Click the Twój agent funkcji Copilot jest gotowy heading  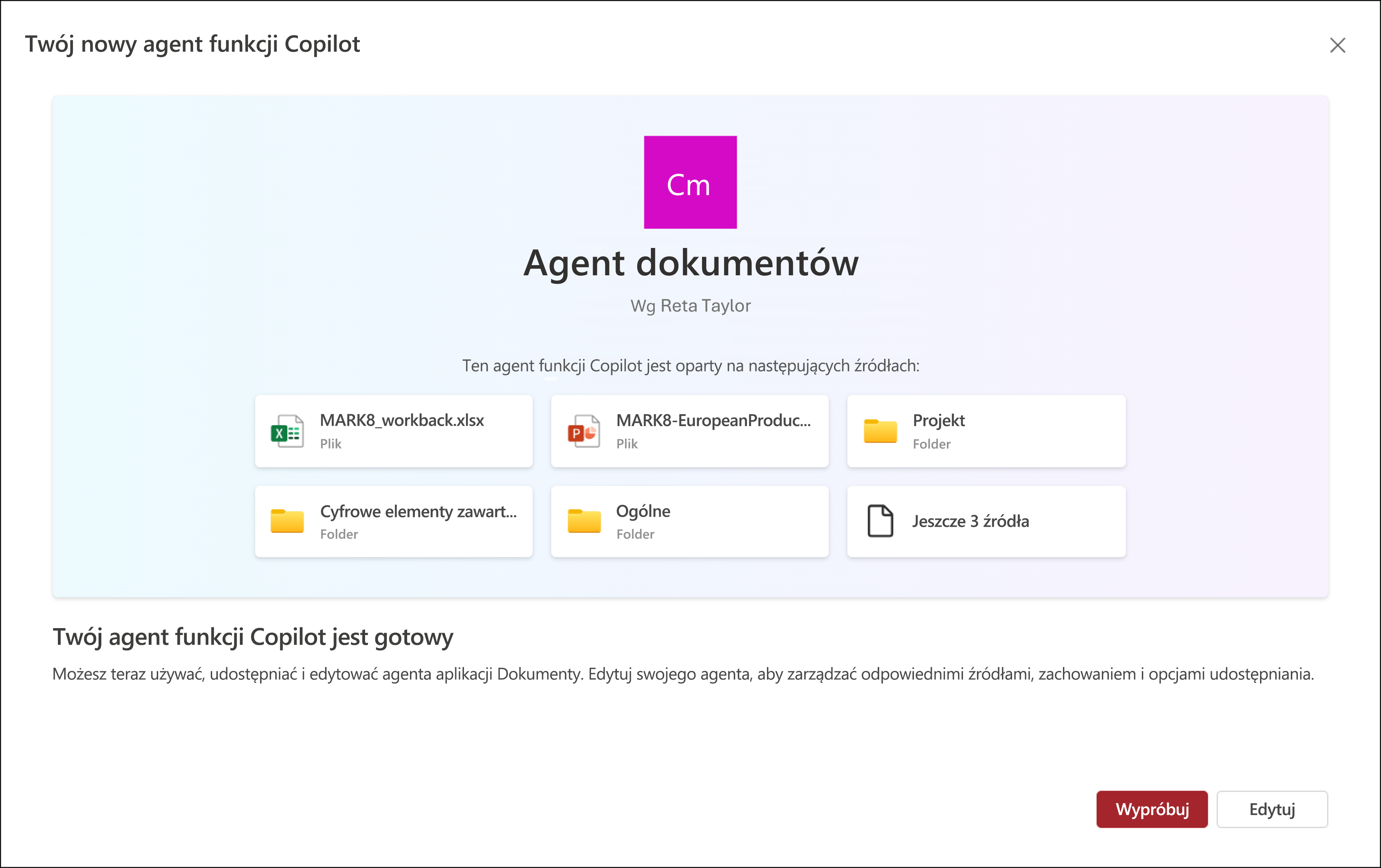(x=253, y=637)
